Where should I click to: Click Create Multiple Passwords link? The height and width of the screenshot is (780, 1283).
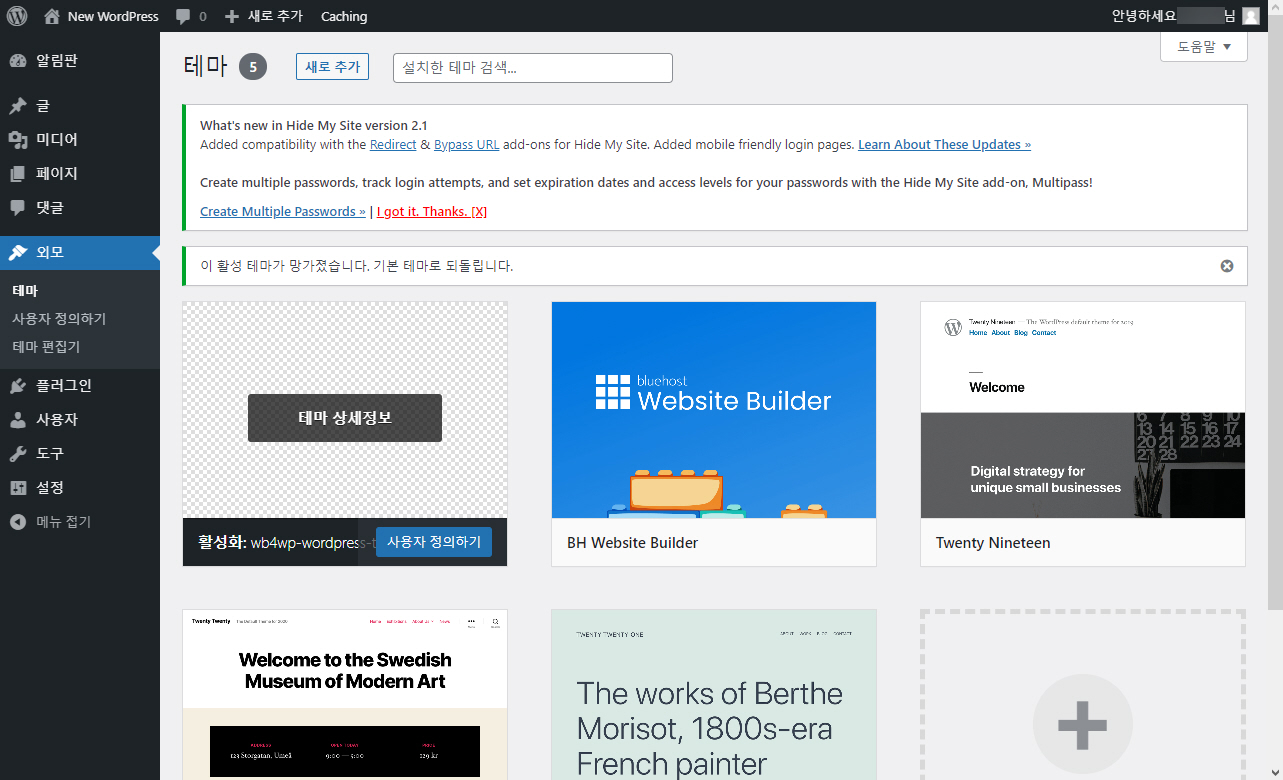tap(283, 212)
